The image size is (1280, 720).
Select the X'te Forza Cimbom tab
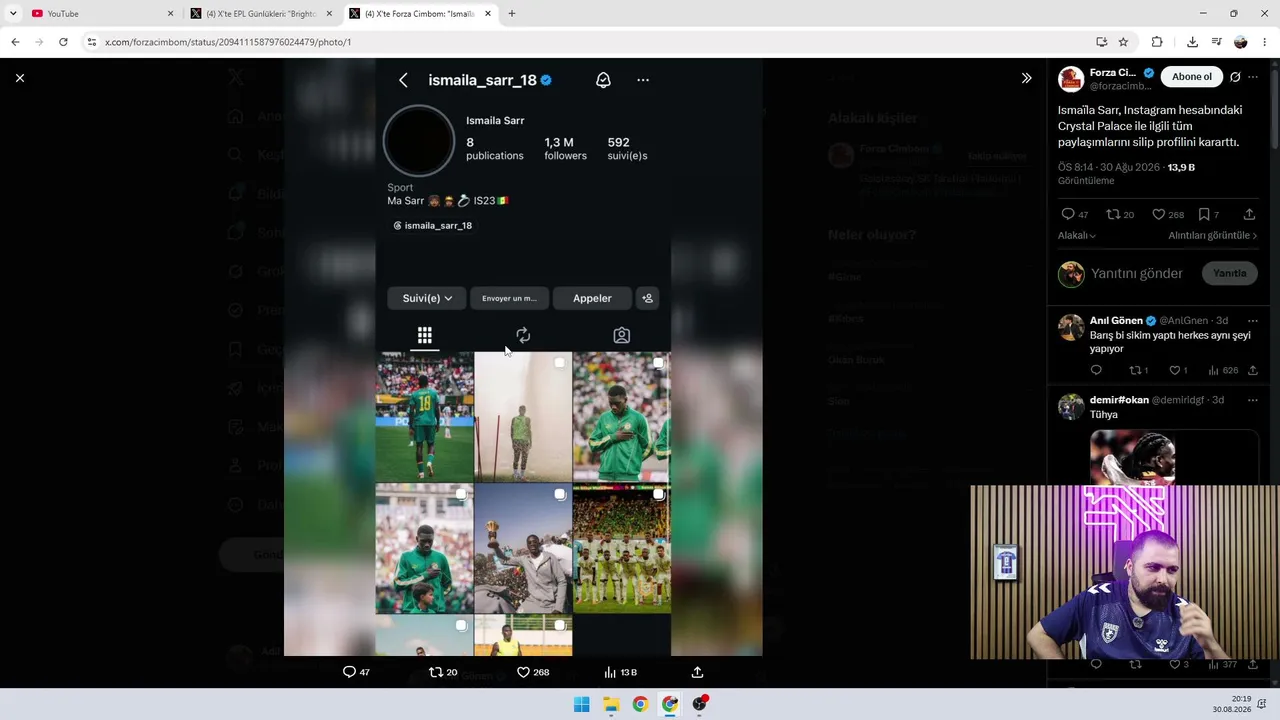tap(419, 13)
